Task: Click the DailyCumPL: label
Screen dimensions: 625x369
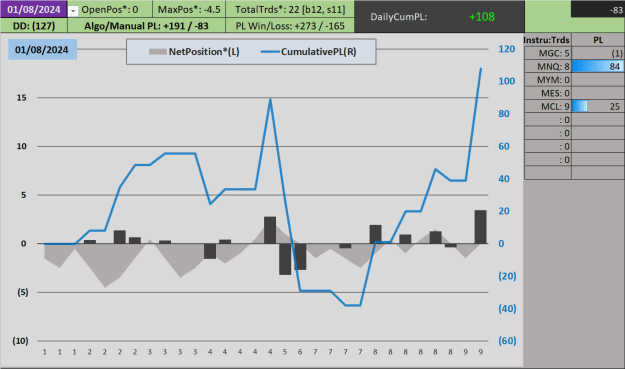Action: [399, 17]
